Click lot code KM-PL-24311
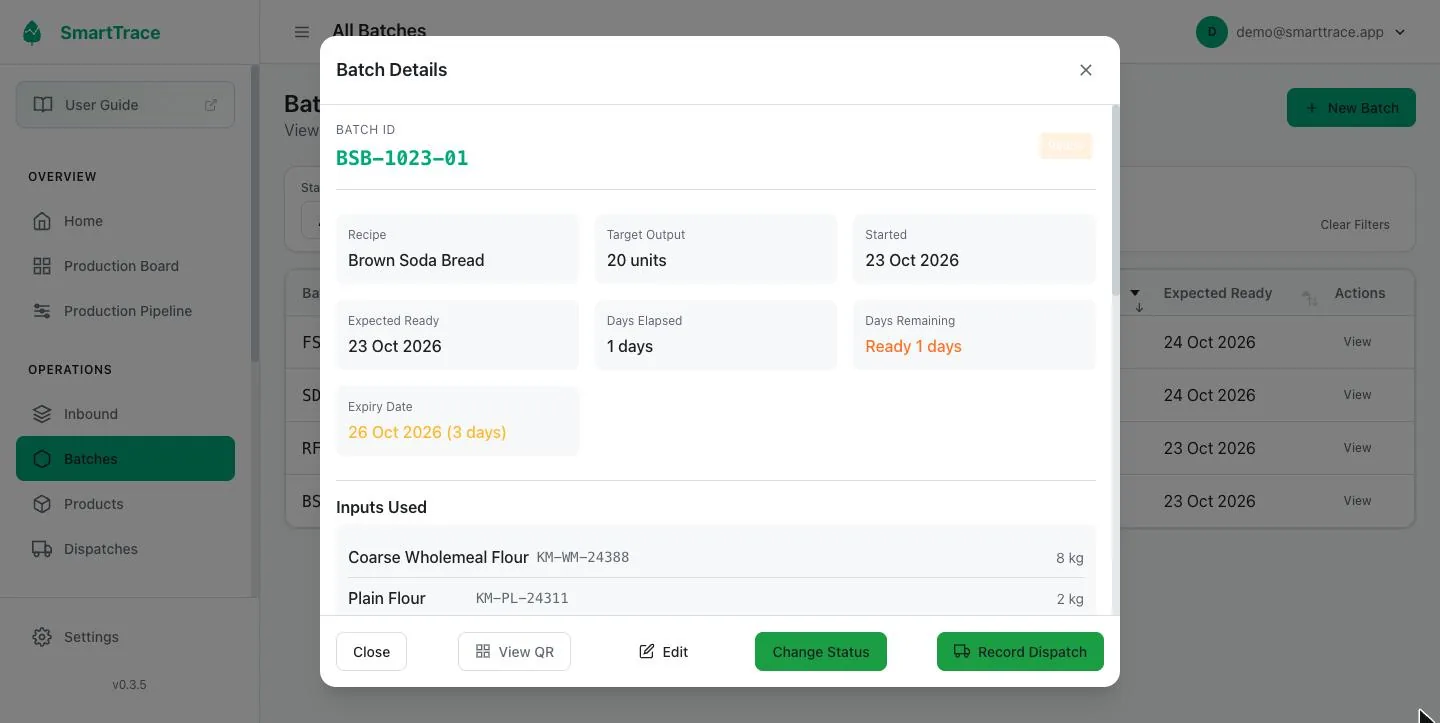 click(x=522, y=598)
